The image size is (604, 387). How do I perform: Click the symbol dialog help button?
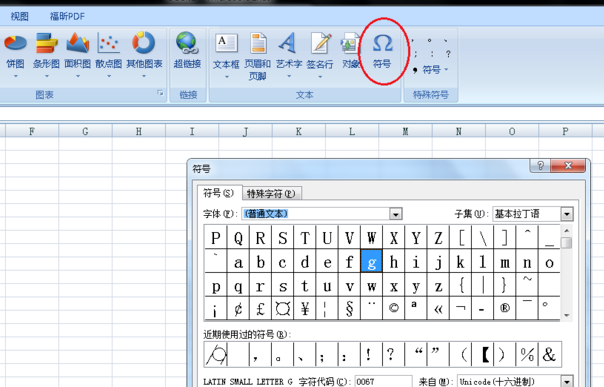[x=540, y=165]
